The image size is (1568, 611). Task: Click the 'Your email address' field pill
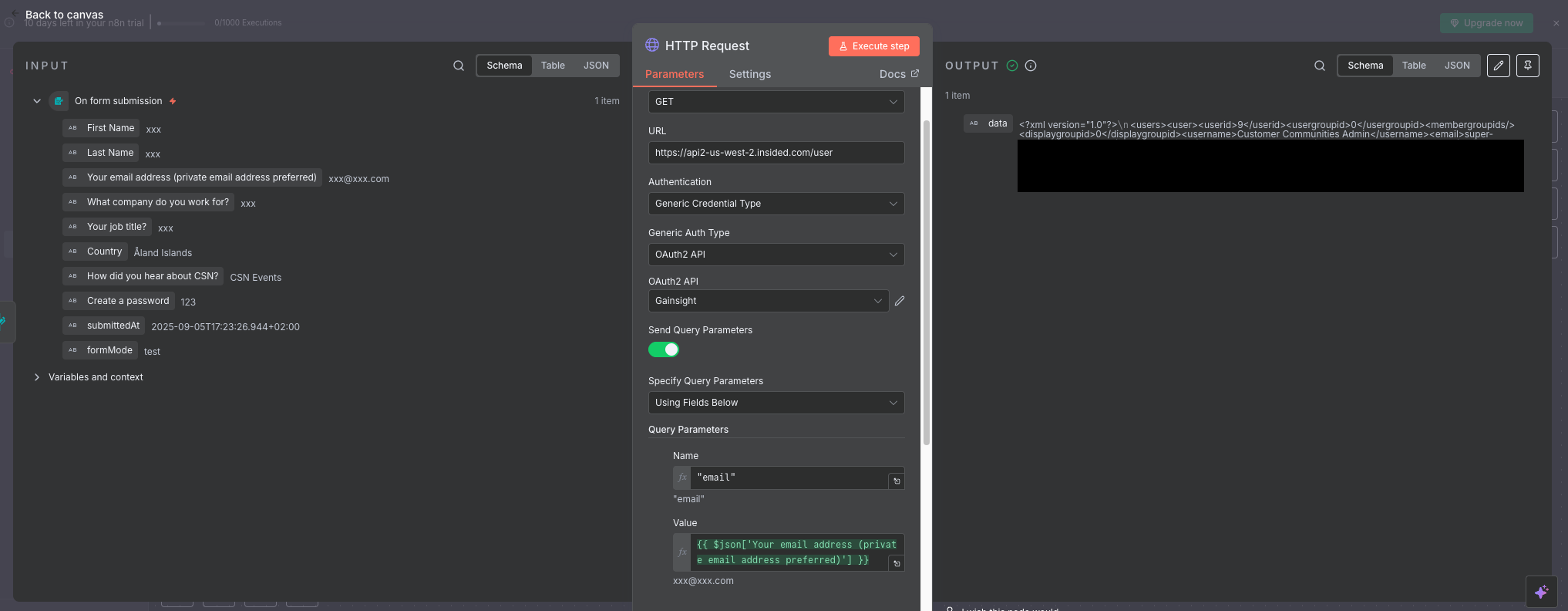(x=192, y=177)
